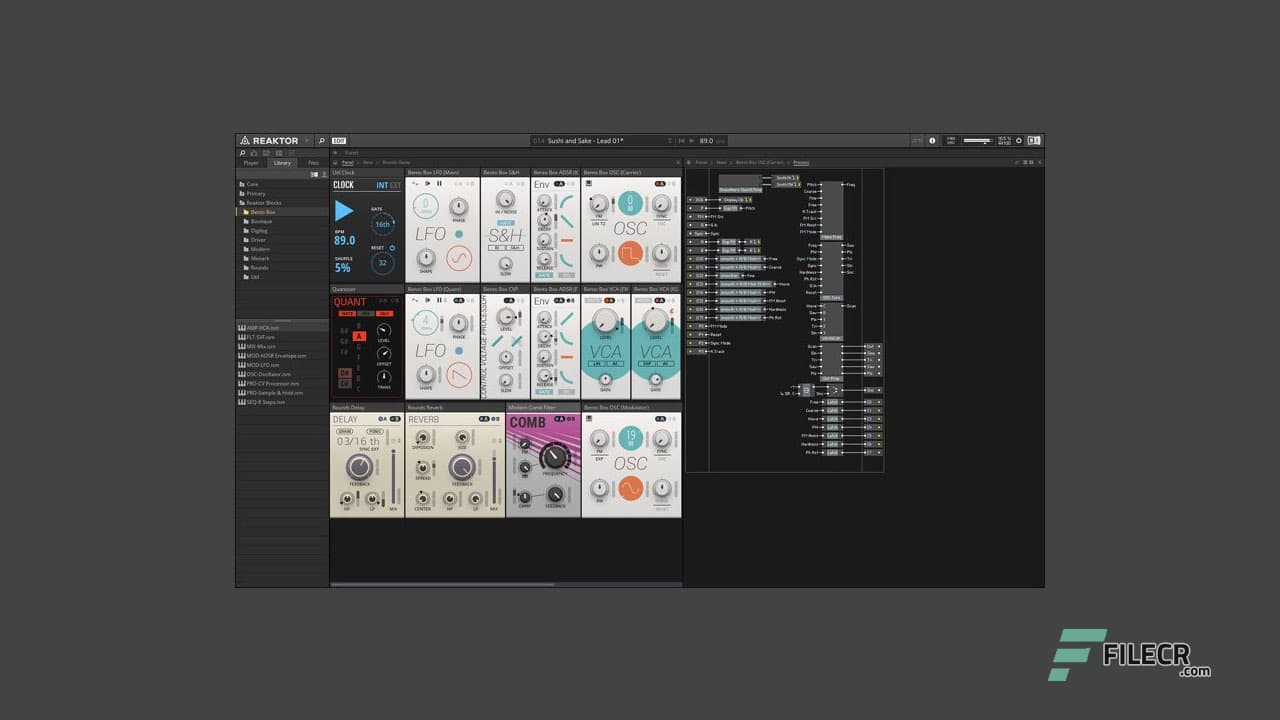Viewport: 1280px width, 720px height.
Task: Switch to the Player tab
Action: (252, 163)
